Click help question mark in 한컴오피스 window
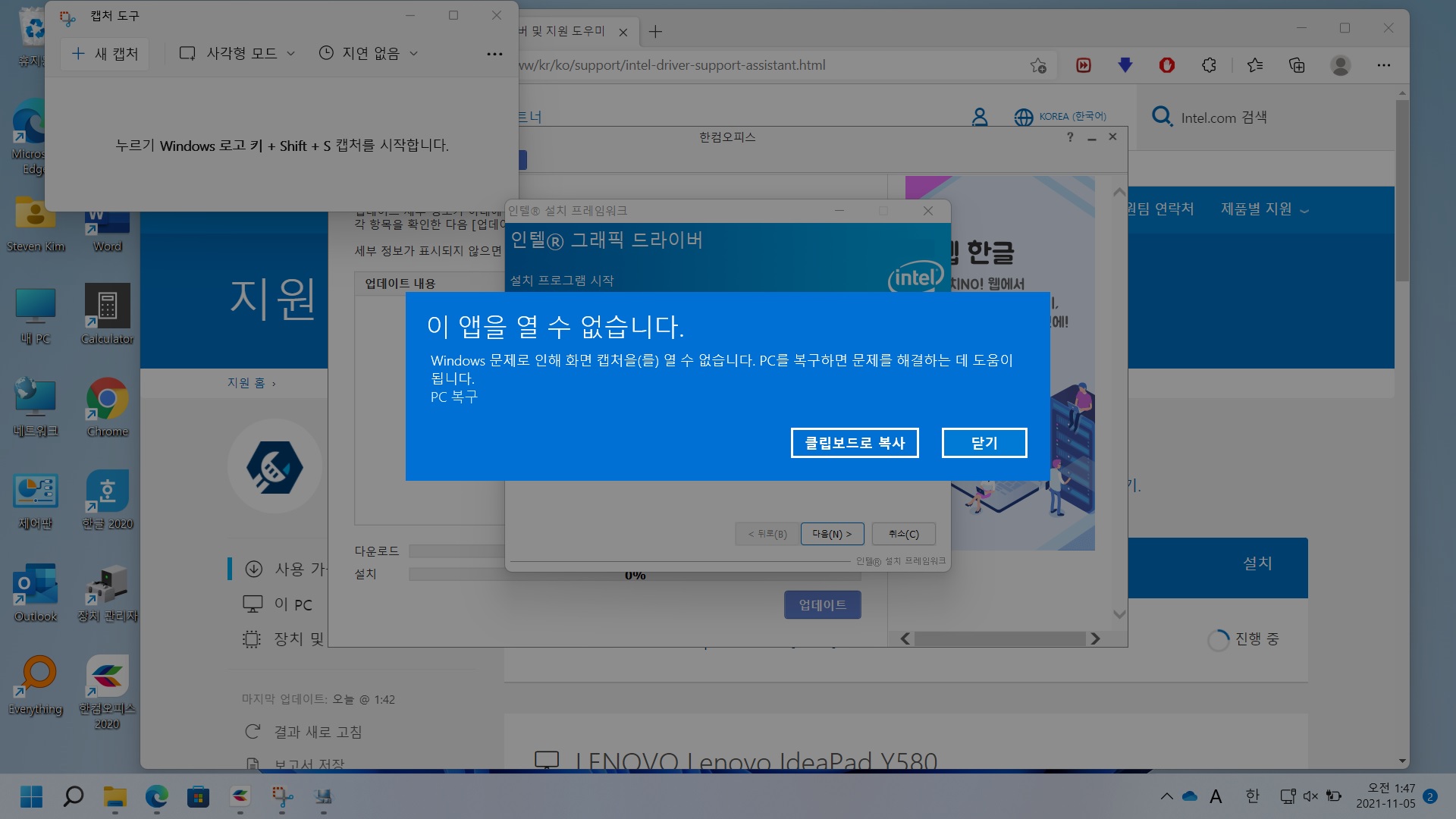1456x819 pixels. point(1070,137)
